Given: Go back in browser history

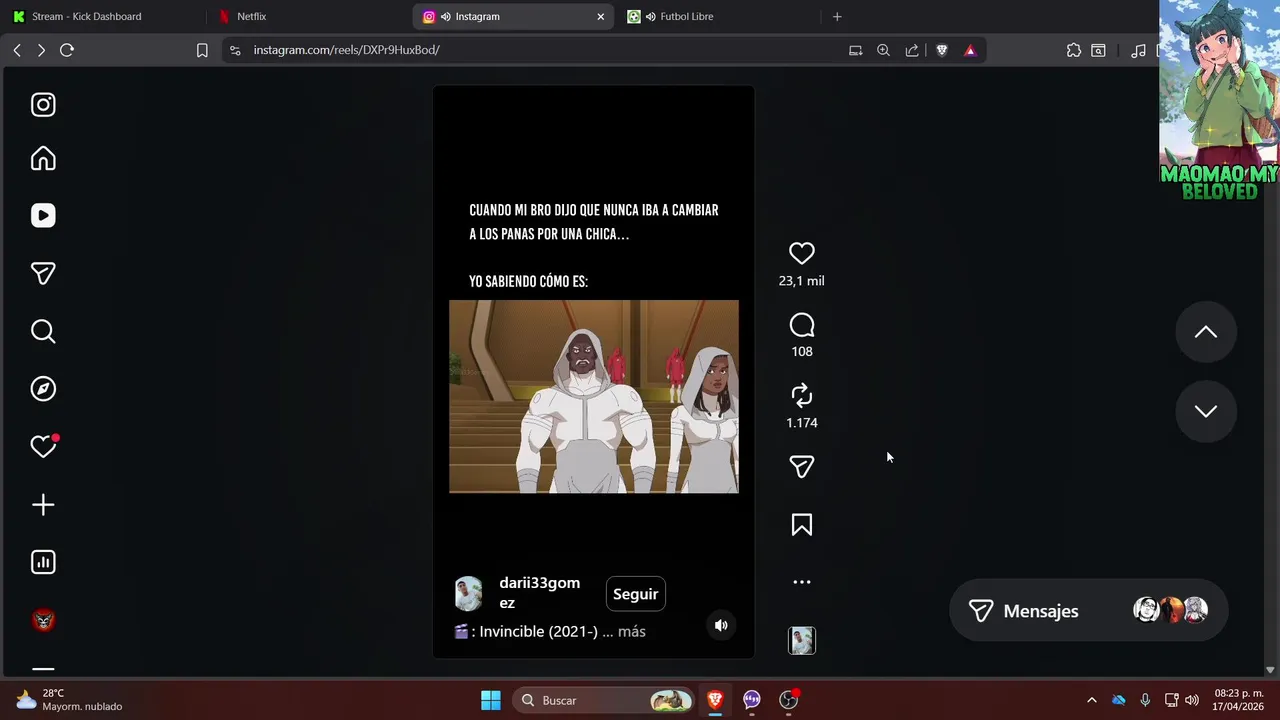Looking at the screenshot, I should [17, 50].
